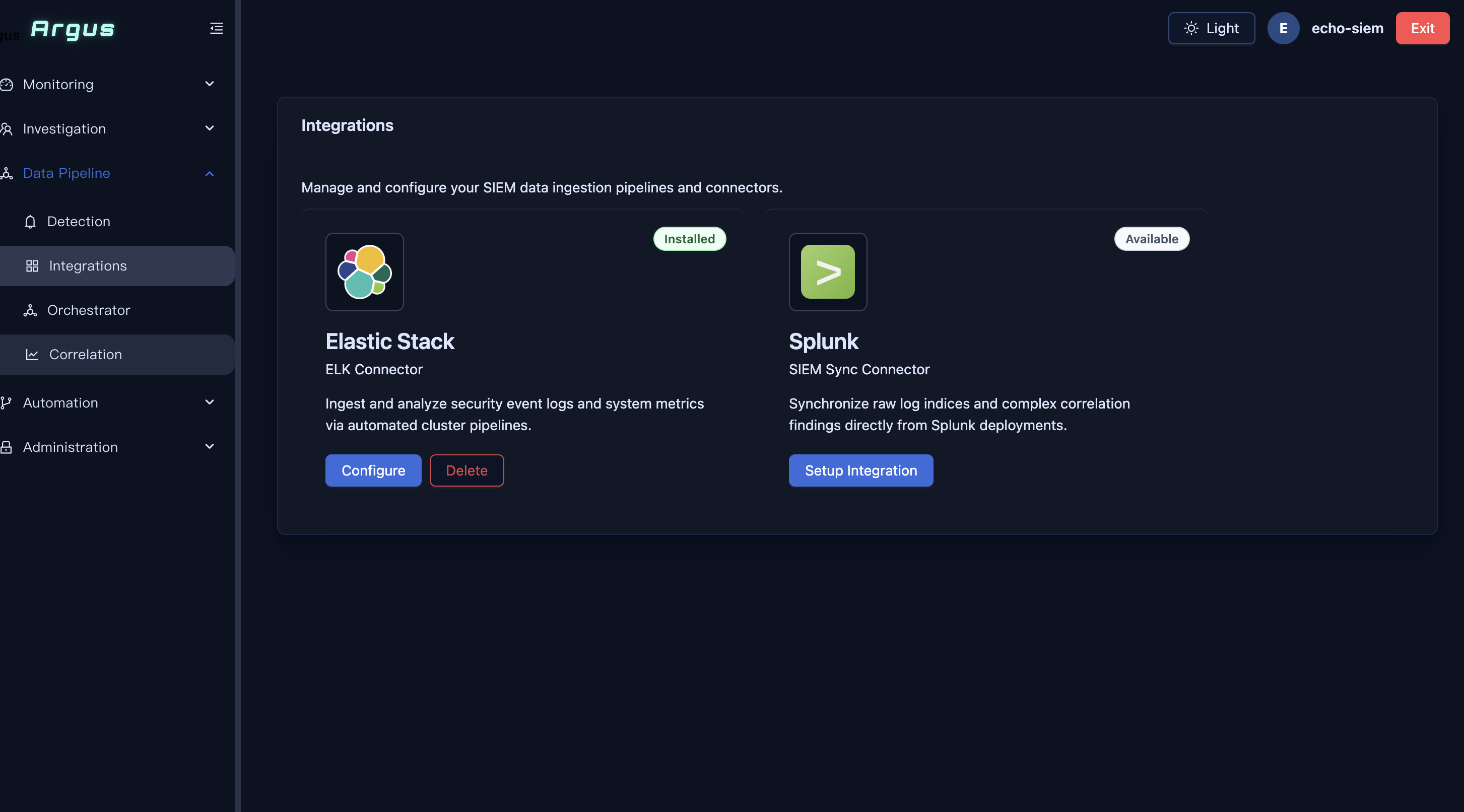Image resolution: width=1464 pixels, height=812 pixels.
Task: Configure the Elastic Stack integration
Action: click(x=373, y=470)
